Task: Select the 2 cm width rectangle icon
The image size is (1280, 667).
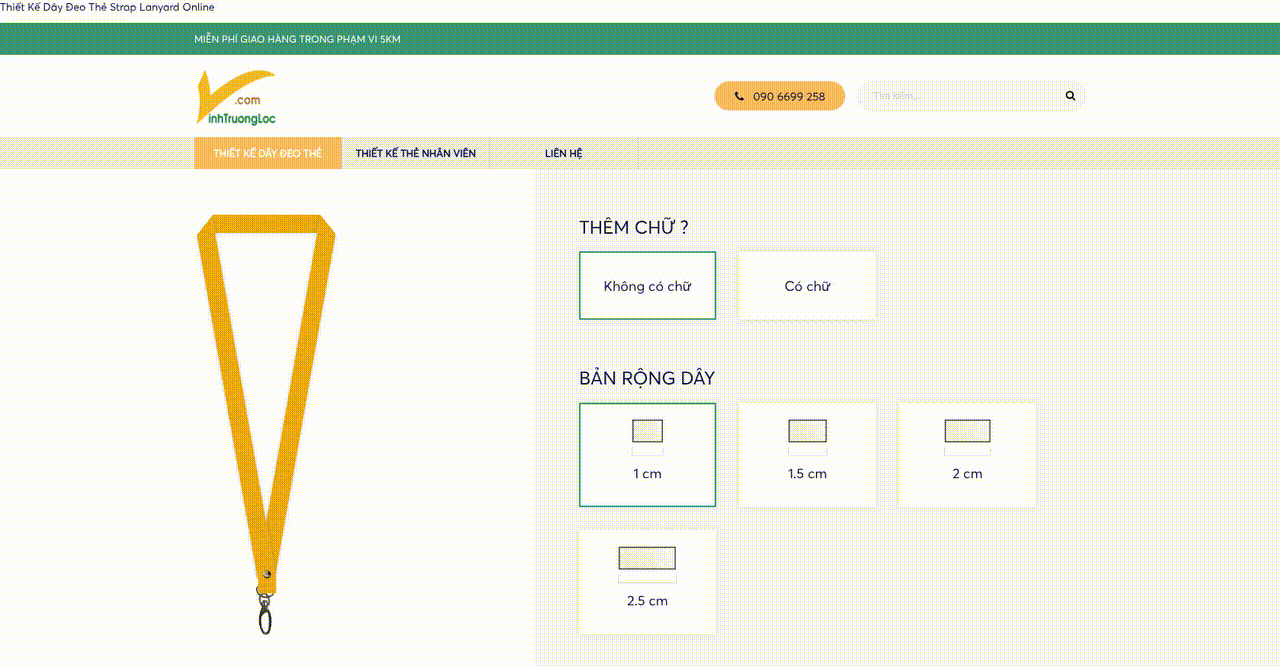Action: [967, 431]
